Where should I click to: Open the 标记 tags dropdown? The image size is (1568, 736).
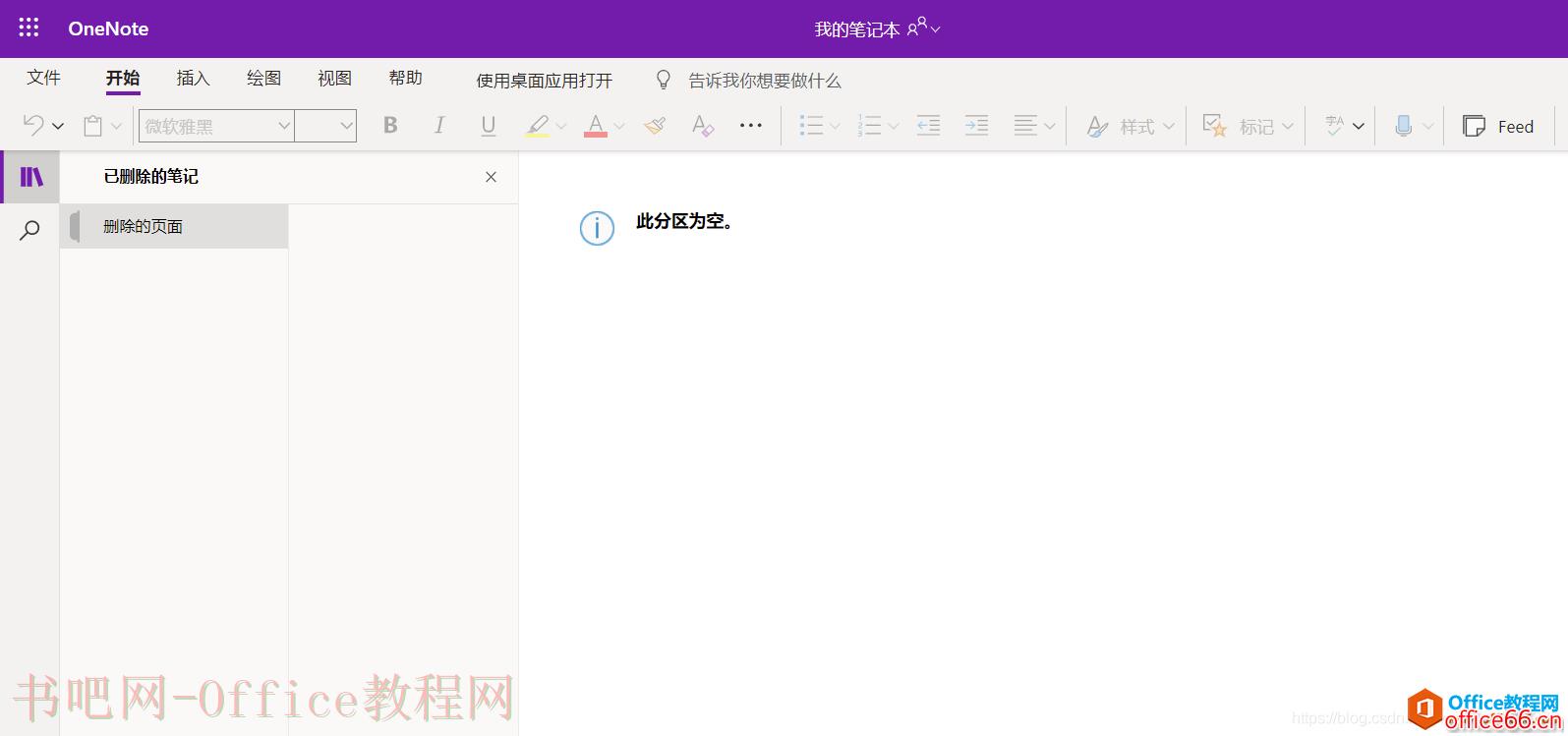click(x=1248, y=126)
